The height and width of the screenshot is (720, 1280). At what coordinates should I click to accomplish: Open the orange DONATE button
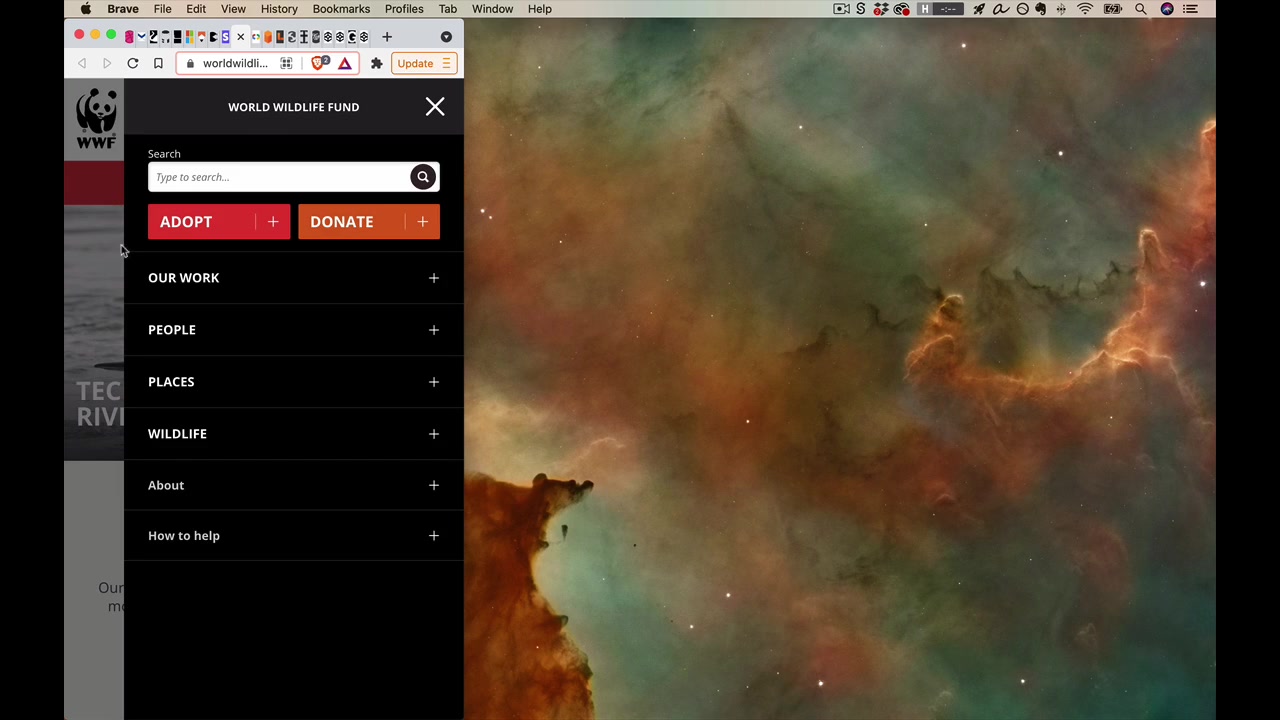[x=369, y=222]
